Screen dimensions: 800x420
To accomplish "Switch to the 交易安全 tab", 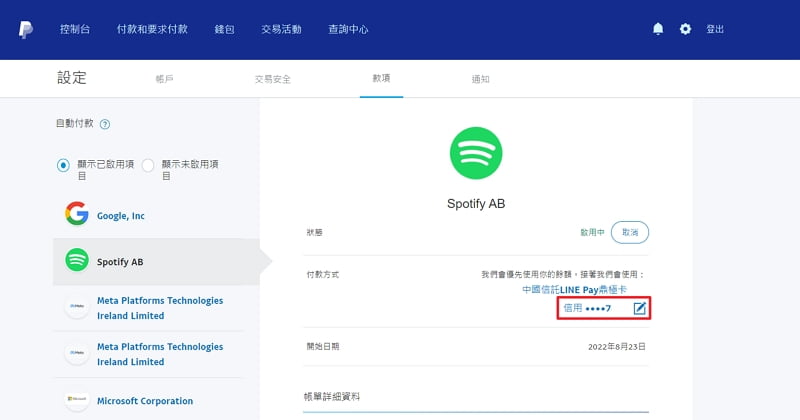I will (x=272, y=79).
